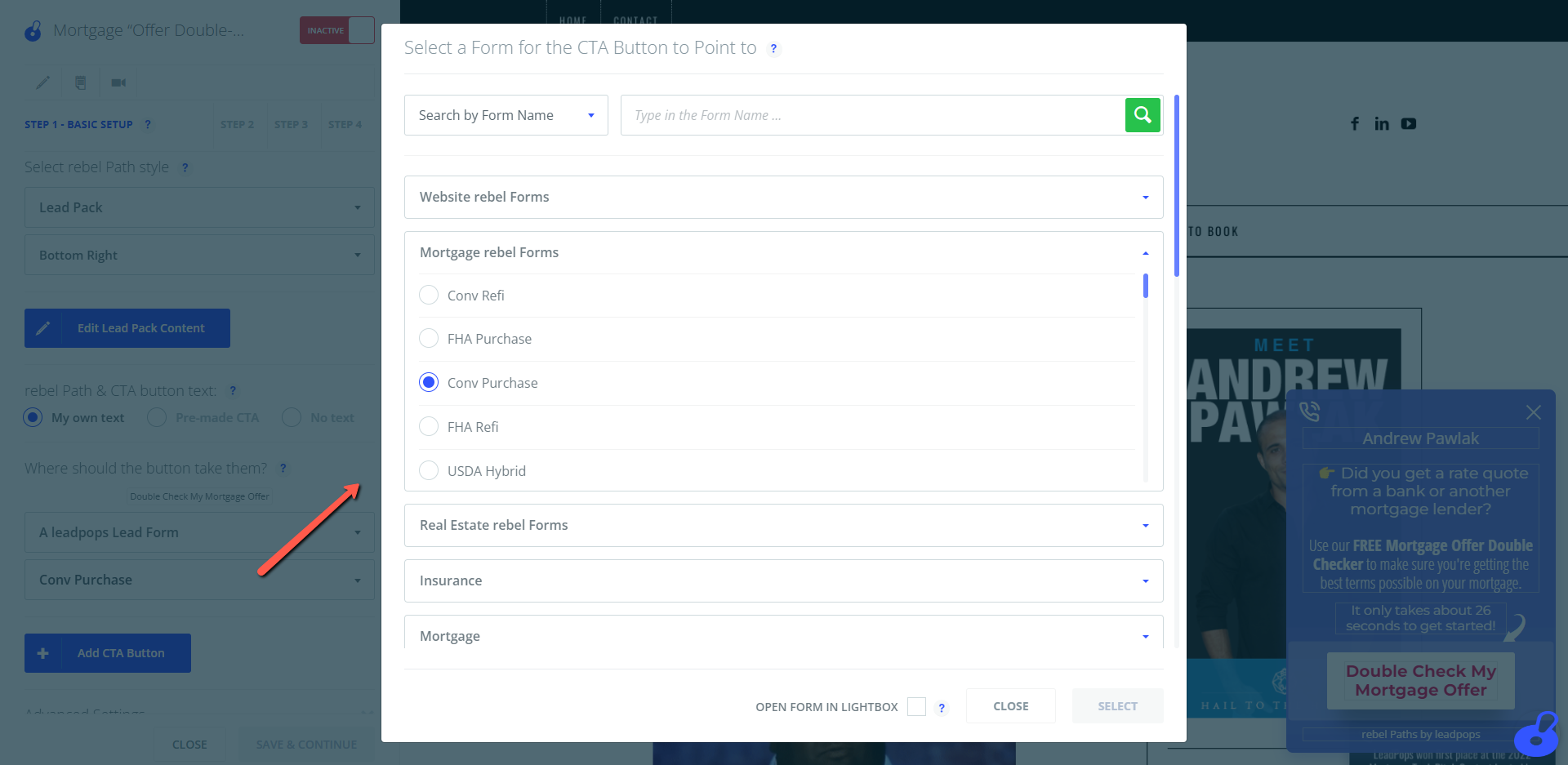The height and width of the screenshot is (765, 1568).
Task: Check the Open Form in Lightbox checkbox
Action: pyautogui.click(x=917, y=706)
